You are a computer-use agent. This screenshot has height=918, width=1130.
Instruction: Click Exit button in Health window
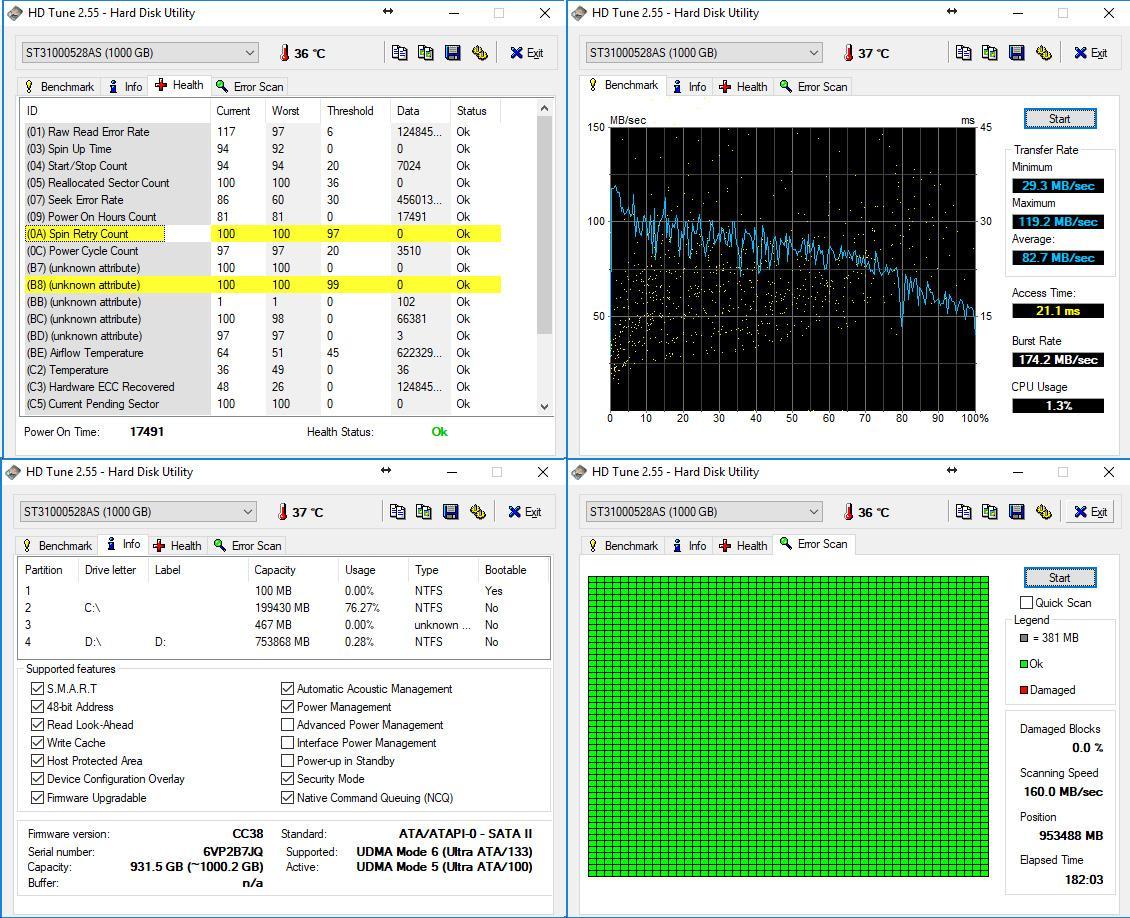click(x=527, y=53)
